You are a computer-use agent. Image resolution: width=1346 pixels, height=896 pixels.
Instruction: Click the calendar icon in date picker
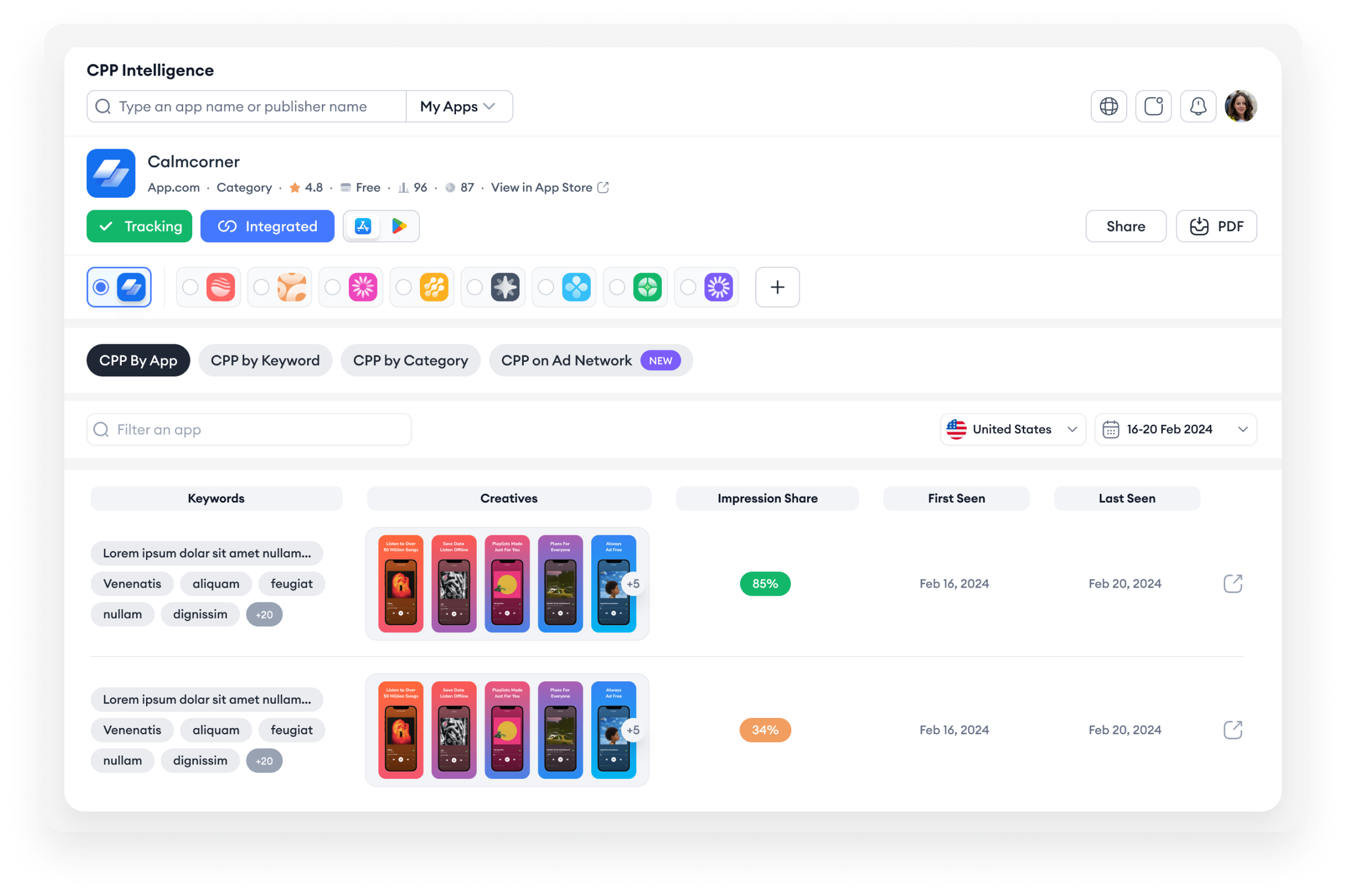(1110, 429)
